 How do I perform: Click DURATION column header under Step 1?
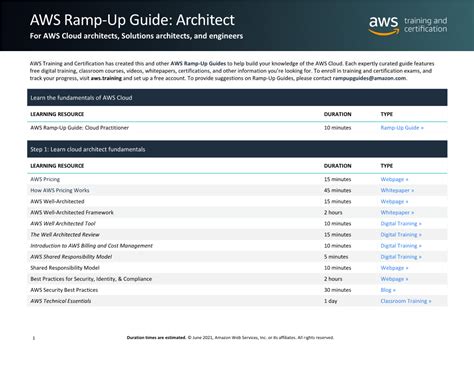tap(337, 166)
